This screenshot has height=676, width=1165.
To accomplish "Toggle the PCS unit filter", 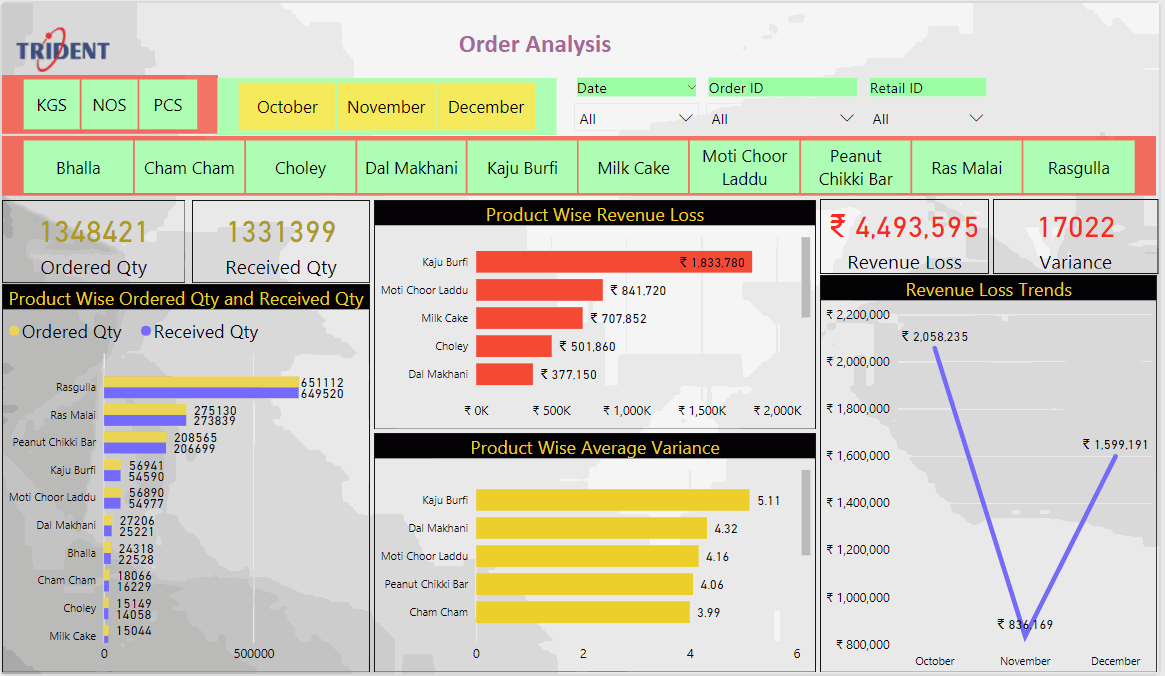I will 168,105.
